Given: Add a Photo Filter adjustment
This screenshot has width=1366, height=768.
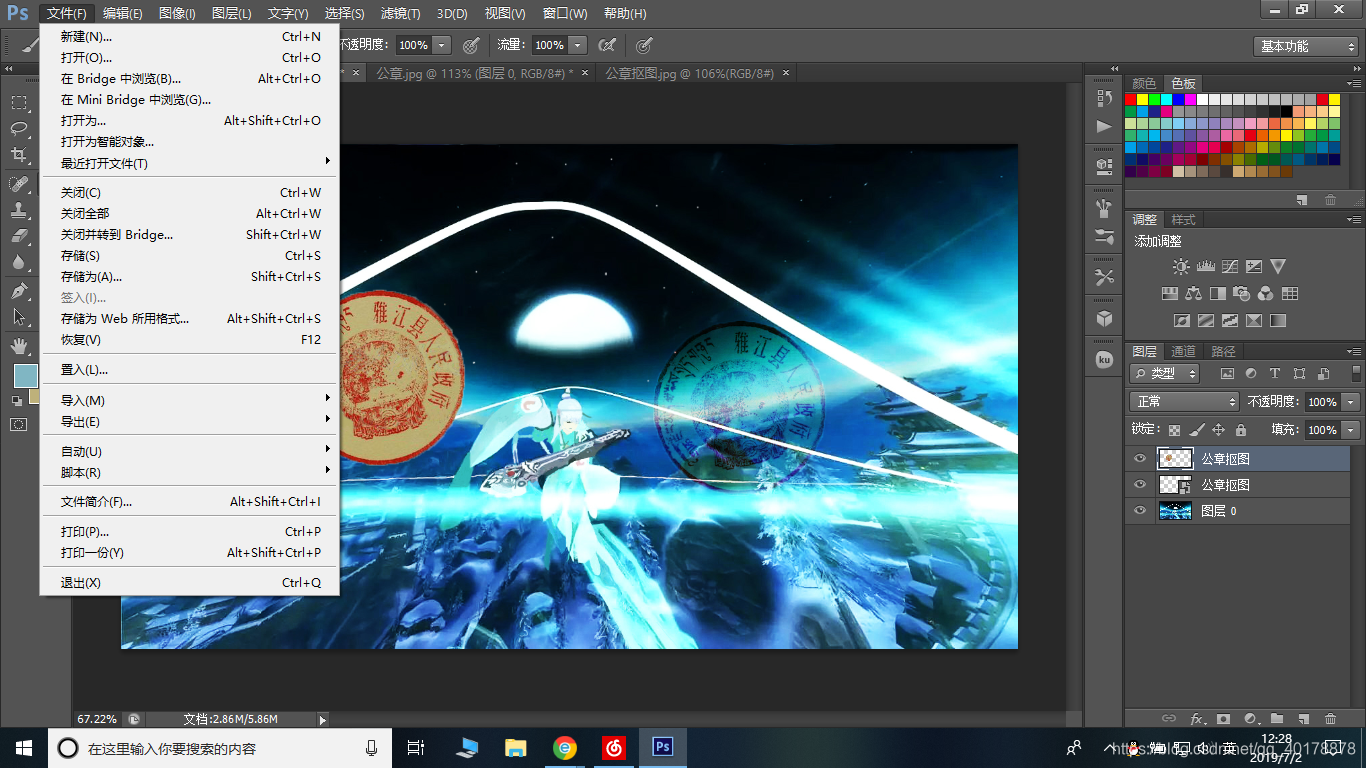Looking at the screenshot, I should pyautogui.click(x=1241, y=294).
